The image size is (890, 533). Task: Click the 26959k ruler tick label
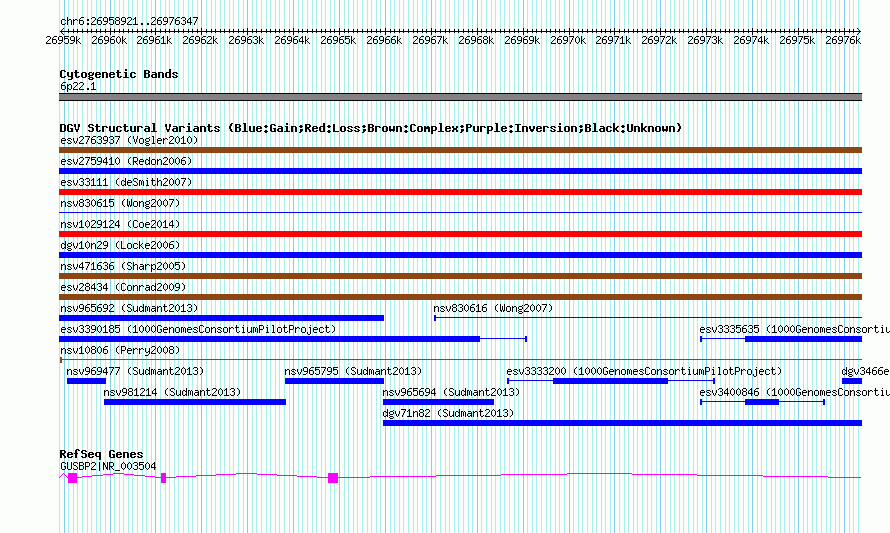click(63, 40)
